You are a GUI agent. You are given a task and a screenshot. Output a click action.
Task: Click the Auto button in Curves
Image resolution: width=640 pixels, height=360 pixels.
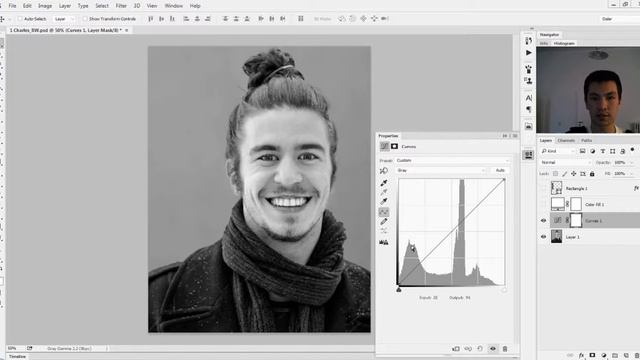pyautogui.click(x=500, y=170)
